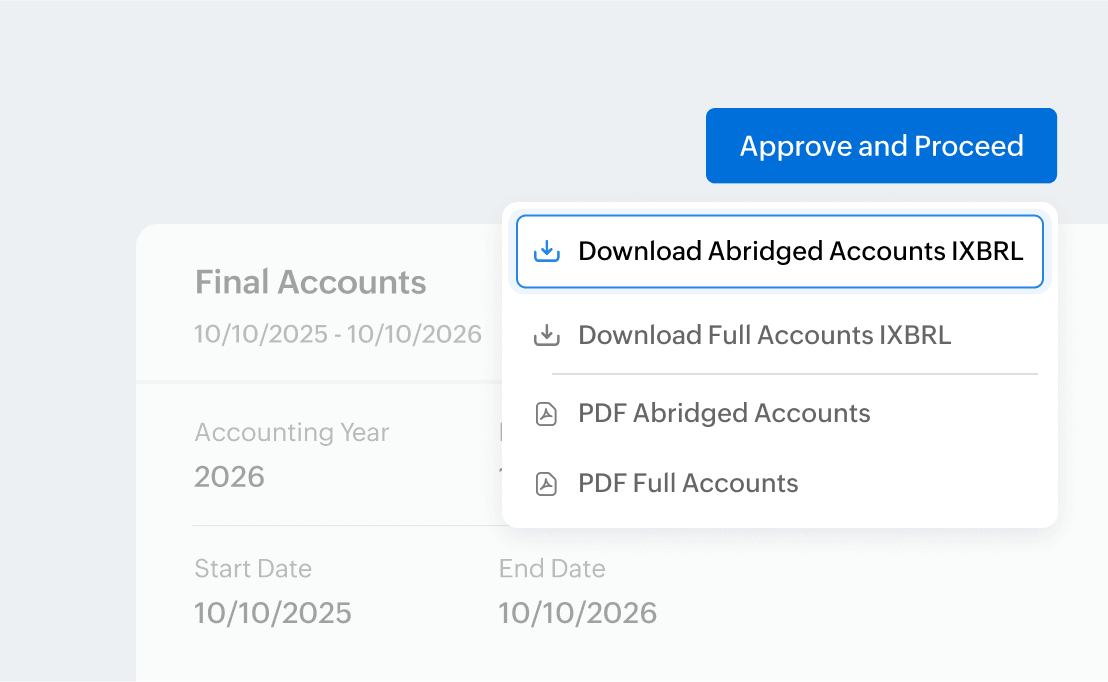Image resolution: width=1108 pixels, height=682 pixels.
Task: Click PDF icon next to PDF Full Accounts
Action: (x=546, y=484)
